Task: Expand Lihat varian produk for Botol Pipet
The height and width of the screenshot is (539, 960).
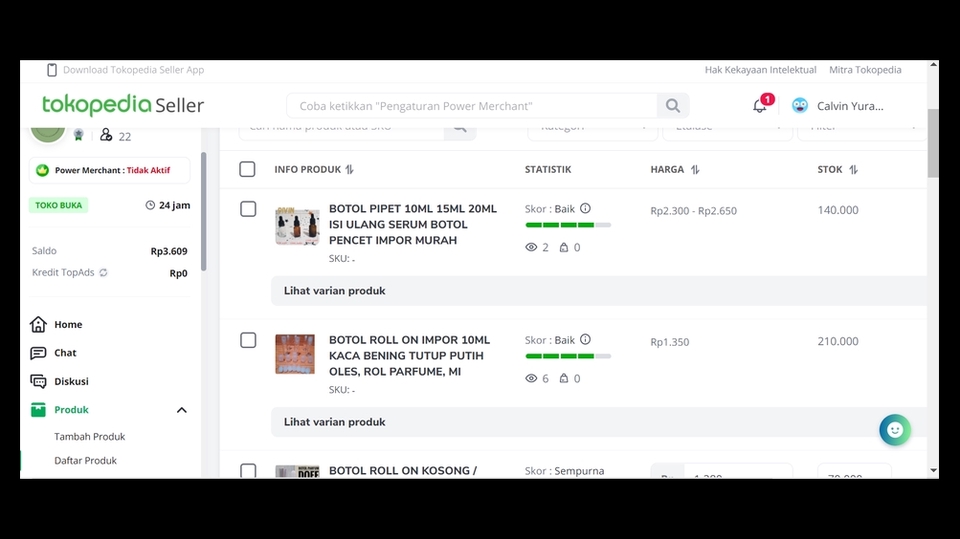Action: click(x=599, y=291)
